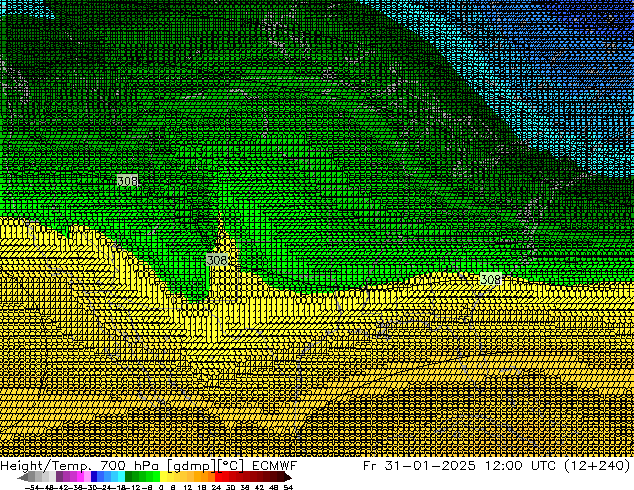
Task: Click the date 'Fr 31-01-2025'
Action: tap(419, 466)
